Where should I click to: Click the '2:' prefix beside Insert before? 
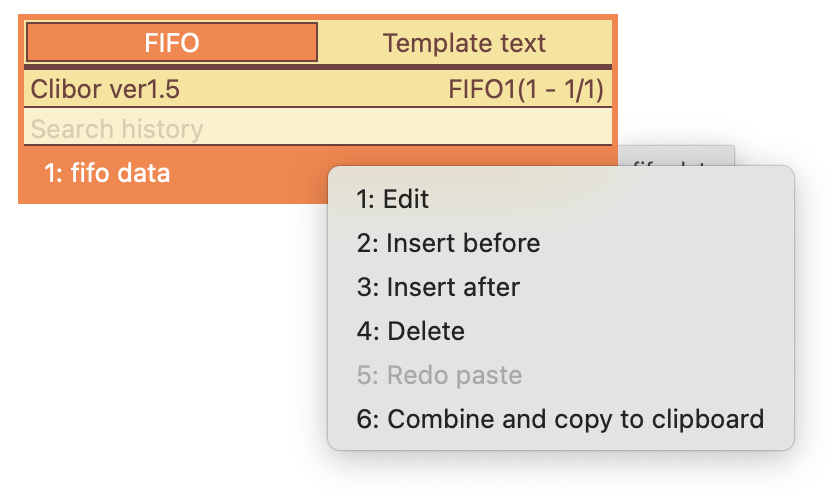tap(367, 243)
